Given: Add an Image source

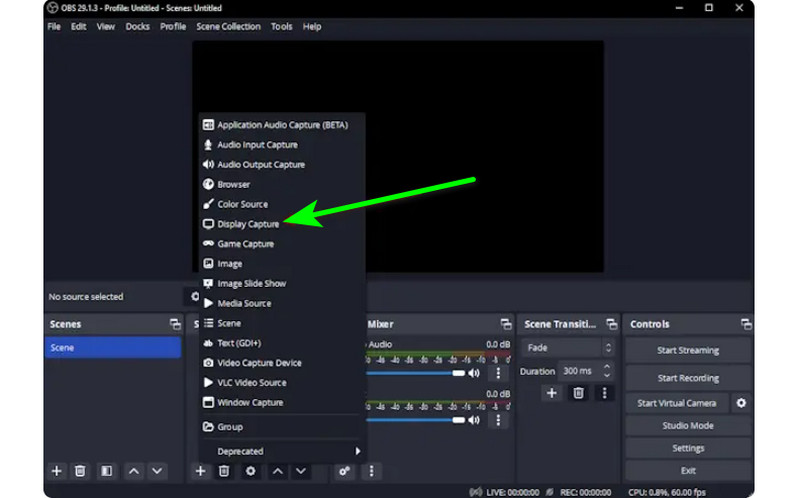Looking at the screenshot, I should point(282,264).
